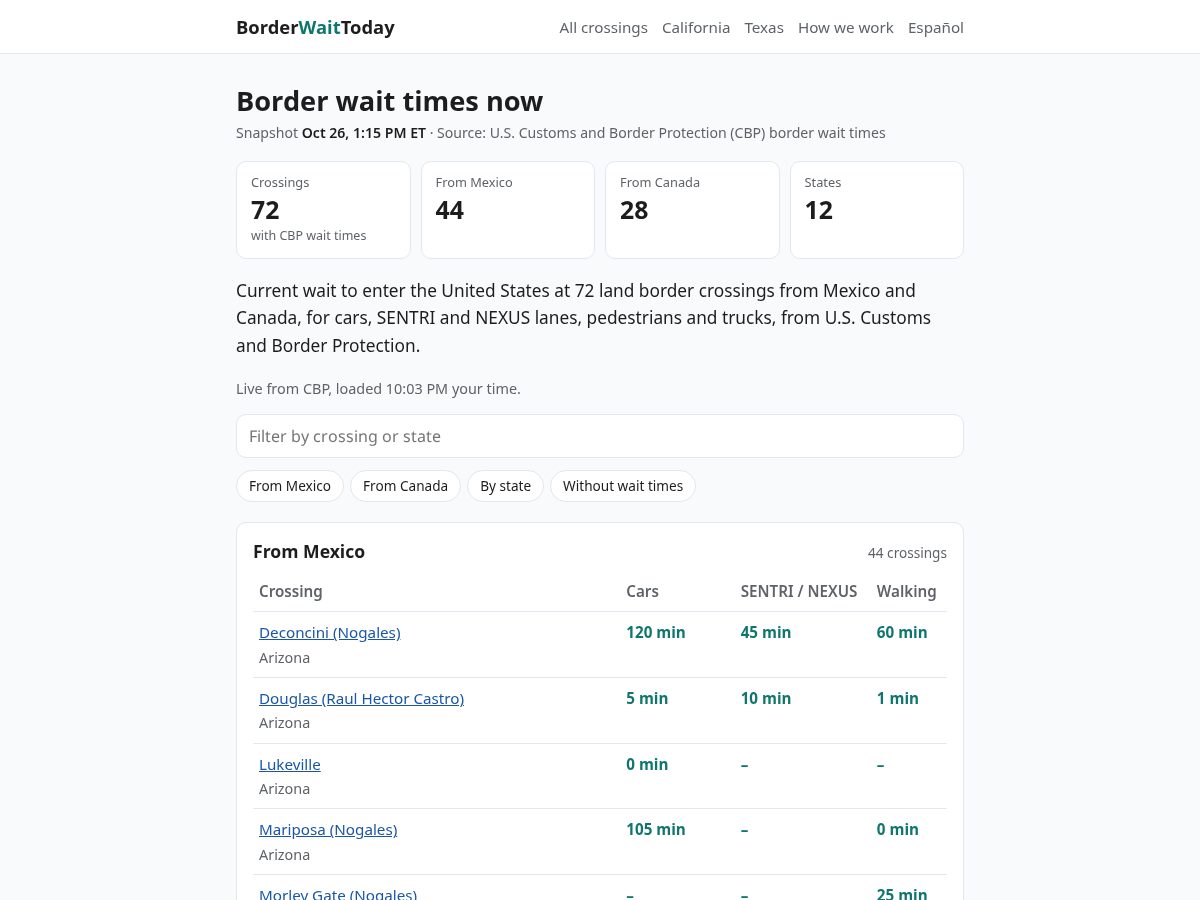Screen dimensions: 1200x900
Task: Open the Lukeville crossing link
Action: pyautogui.click(x=290, y=765)
